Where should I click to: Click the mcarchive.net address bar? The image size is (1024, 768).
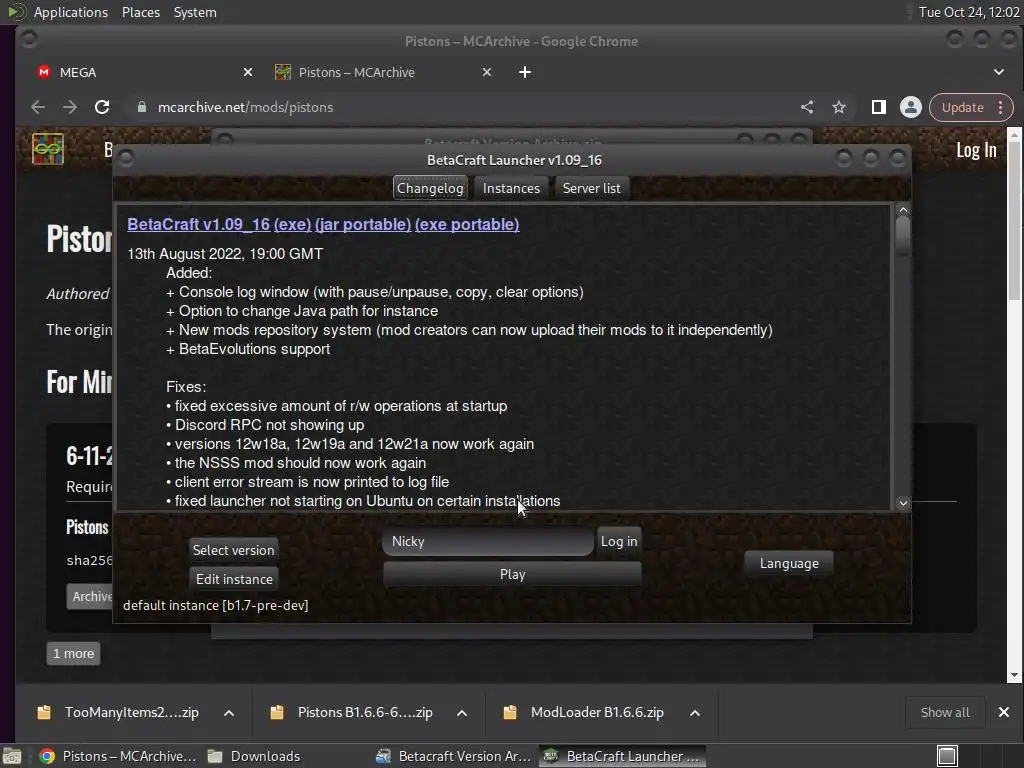[x=457, y=107]
